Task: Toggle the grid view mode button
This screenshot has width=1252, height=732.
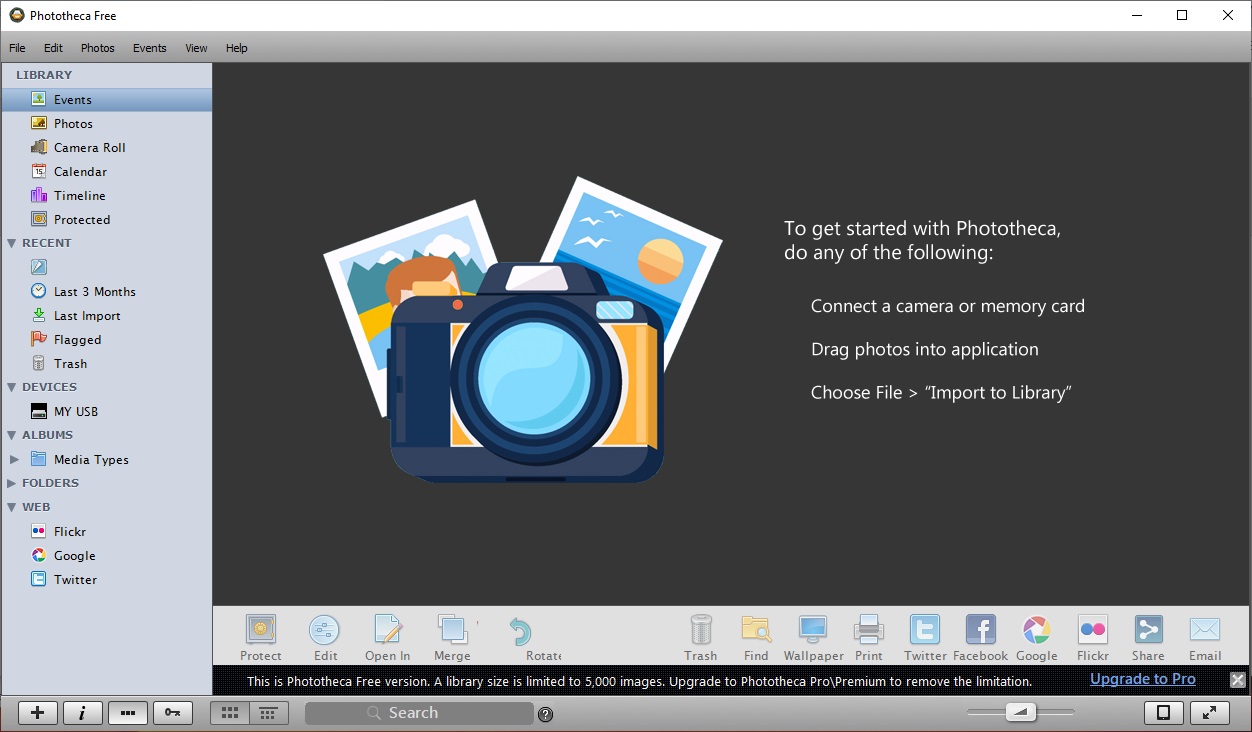Action: click(x=229, y=713)
